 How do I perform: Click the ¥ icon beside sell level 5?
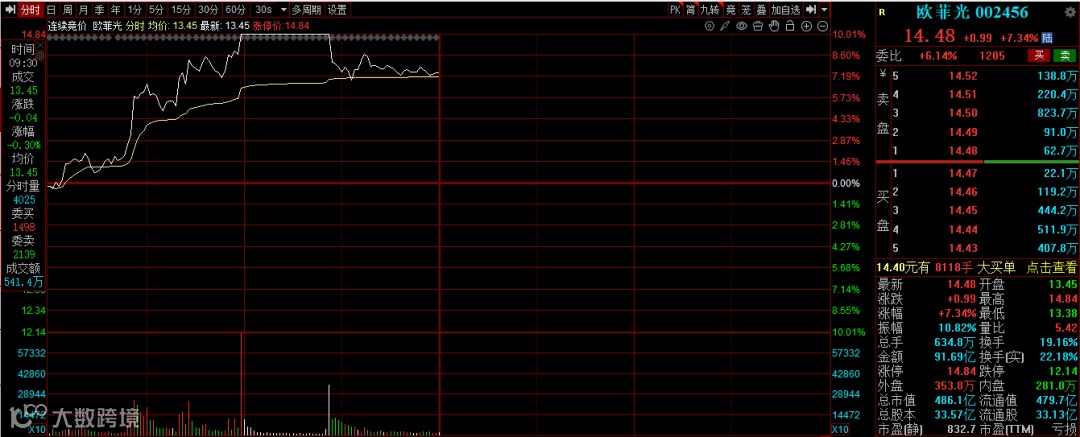tap(884, 75)
